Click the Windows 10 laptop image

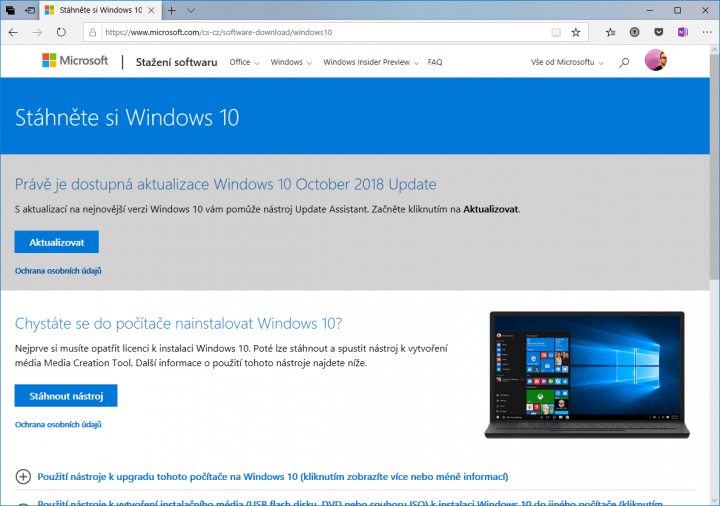coord(587,375)
